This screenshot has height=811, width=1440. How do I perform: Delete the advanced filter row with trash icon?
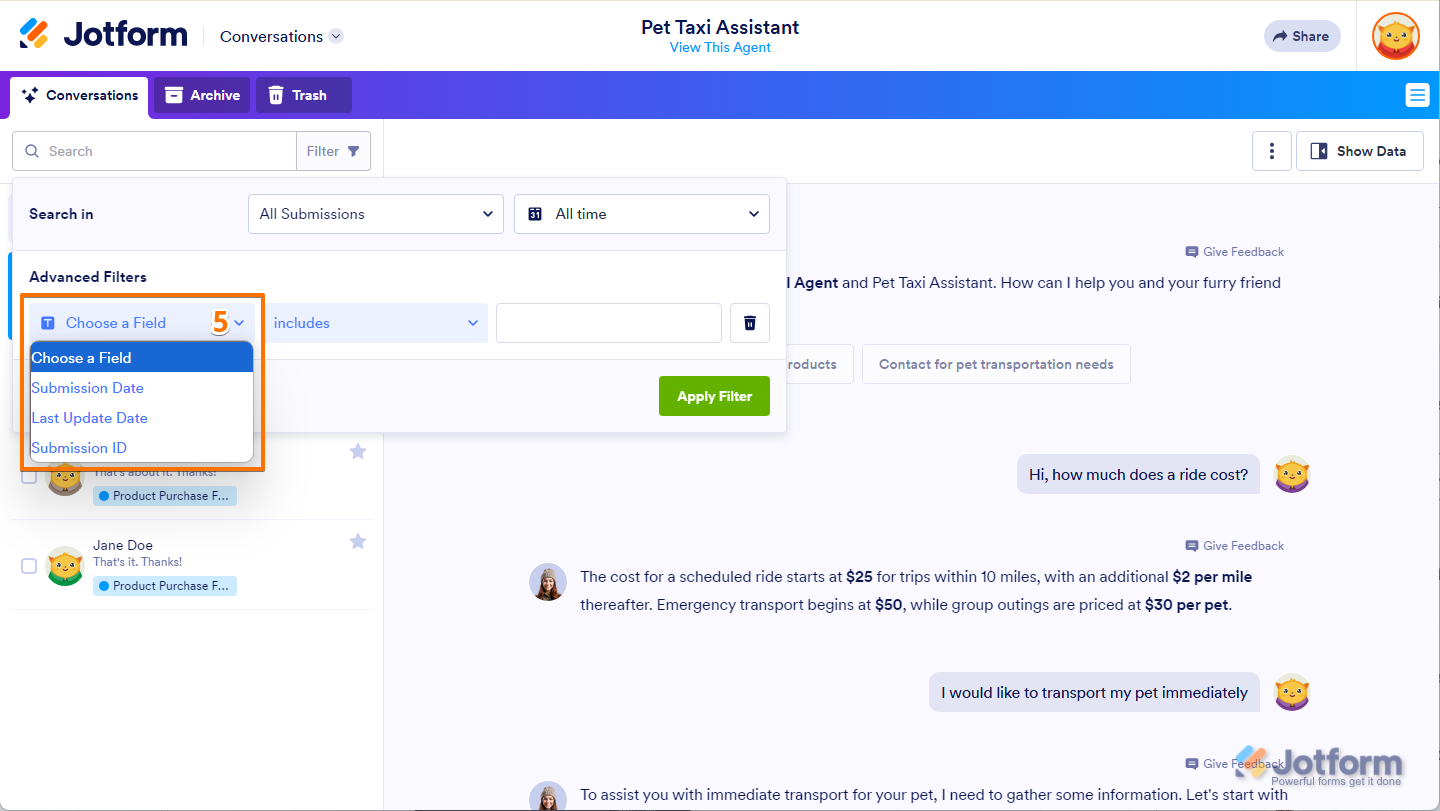point(749,323)
